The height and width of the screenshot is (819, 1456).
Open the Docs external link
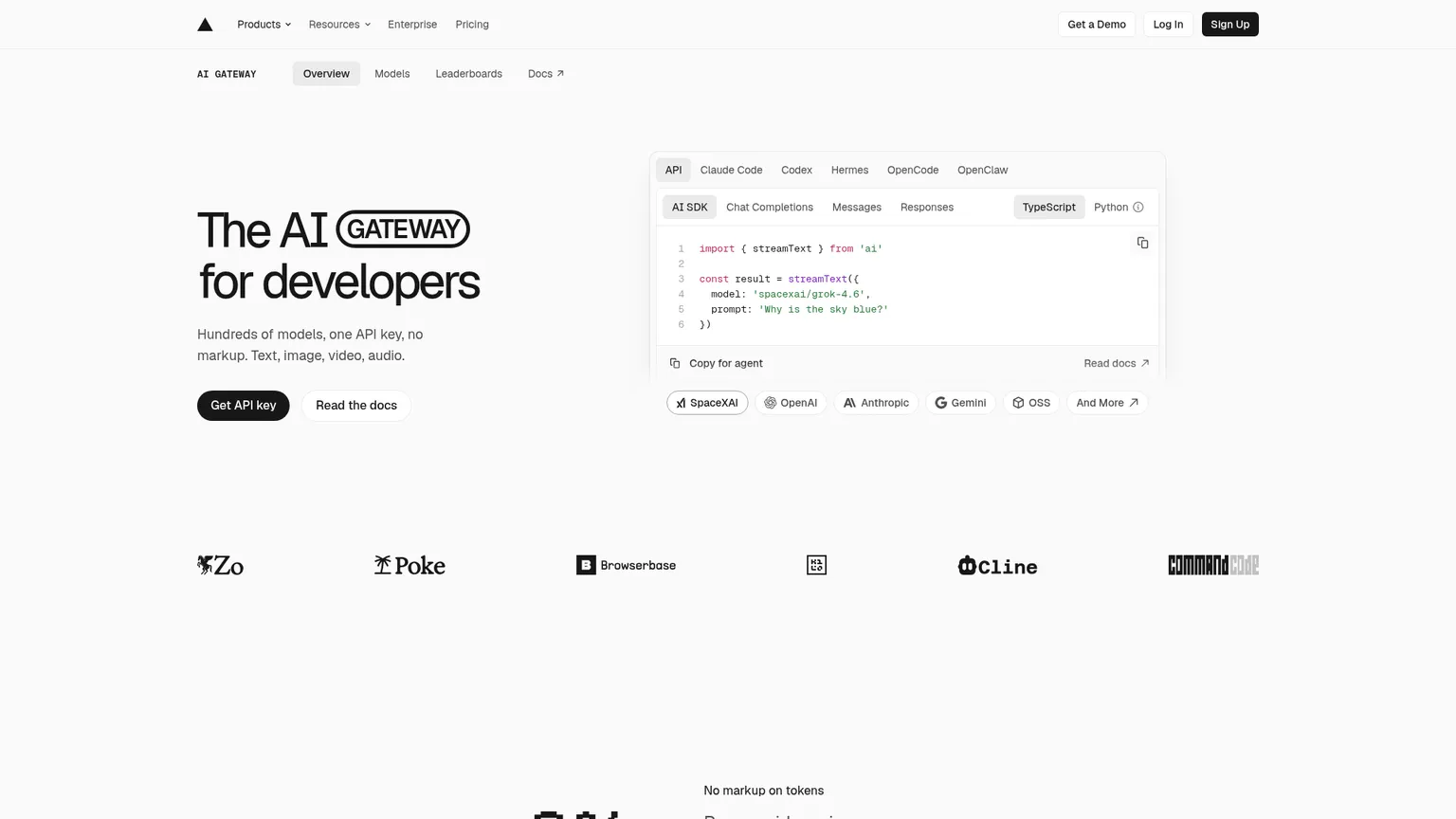coord(546,74)
